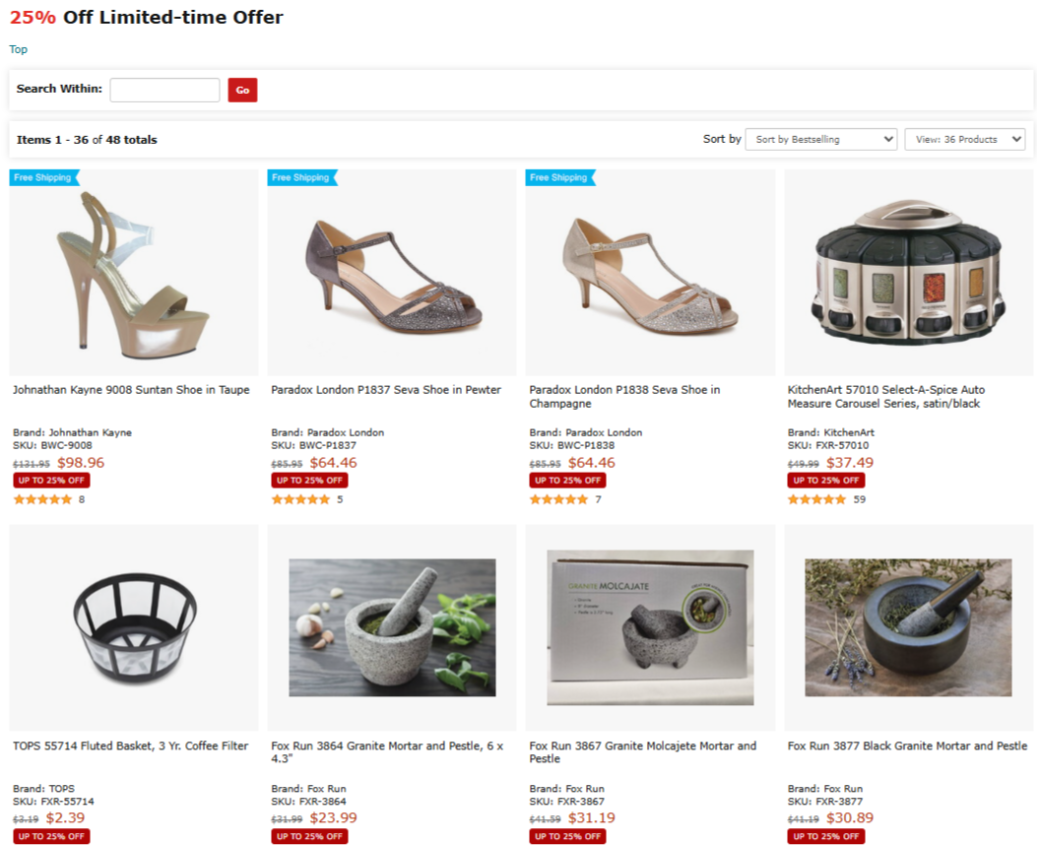1037x845 pixels.
Task: Click the 'Up to 25% Off' badge for TOPS Fluted Basket
Action: coord(51,836)
